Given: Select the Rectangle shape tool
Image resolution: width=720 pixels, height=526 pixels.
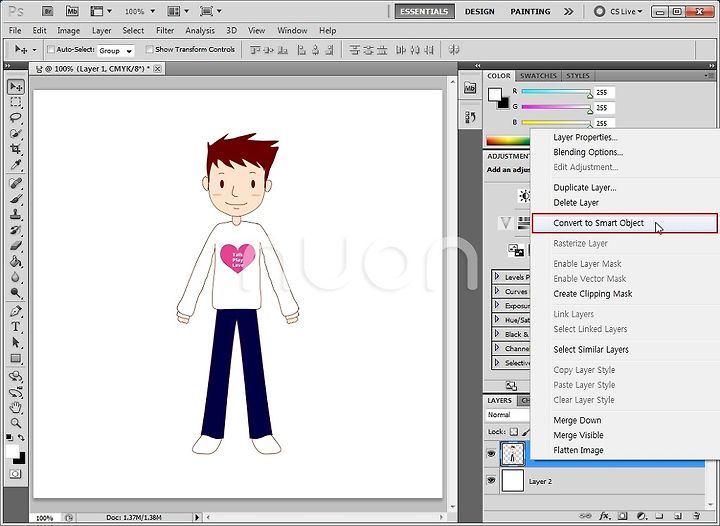Looking at the screenshot, I should pos(16,358).
